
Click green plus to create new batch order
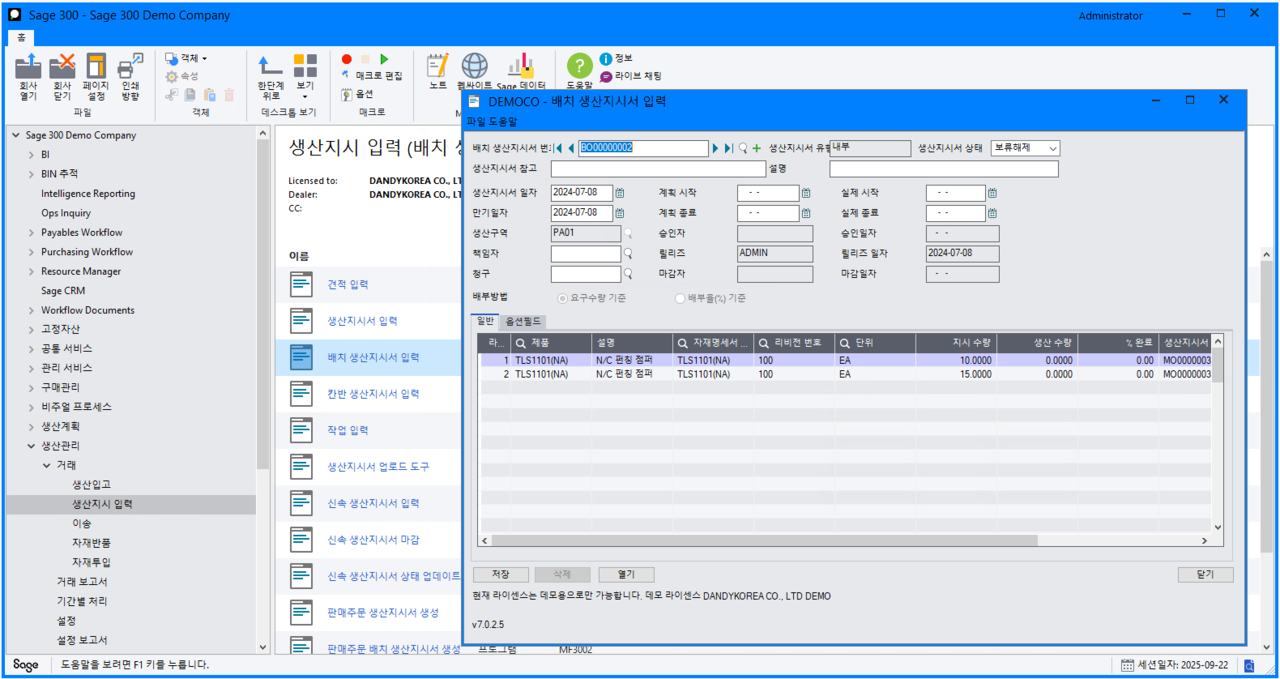(x=756, y=148)
